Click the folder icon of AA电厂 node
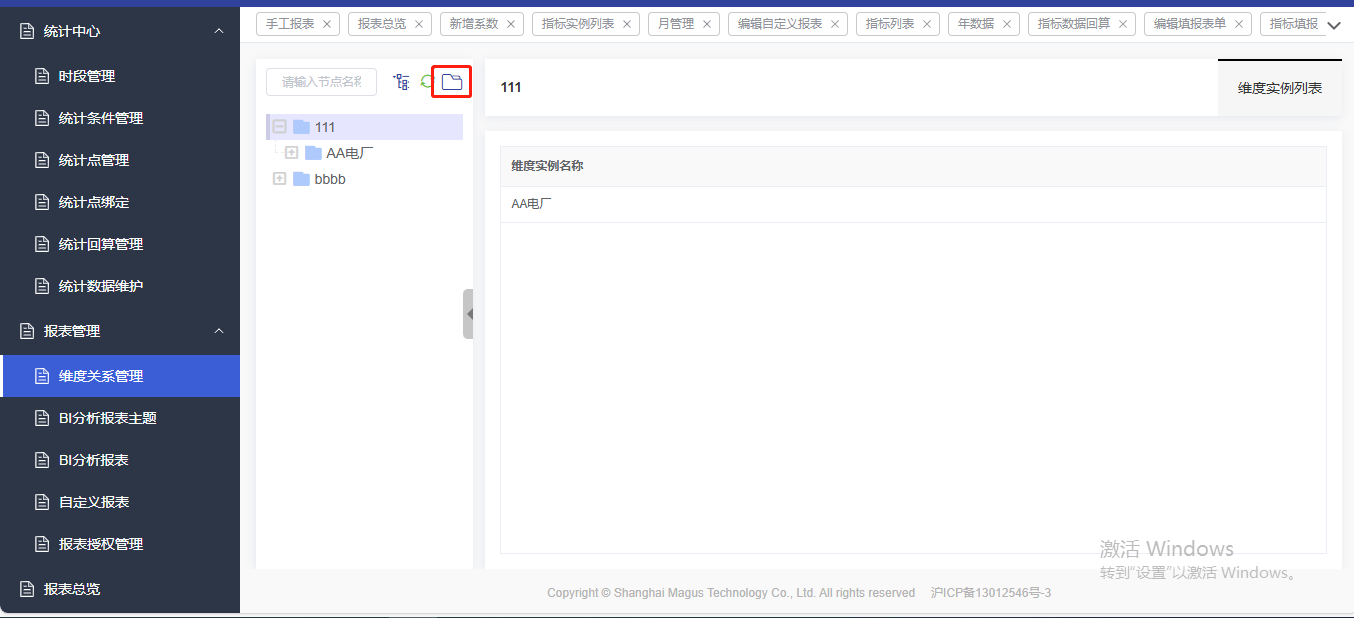The width and height of the screenshot is (1354, 618). click(x=313, y=153)
